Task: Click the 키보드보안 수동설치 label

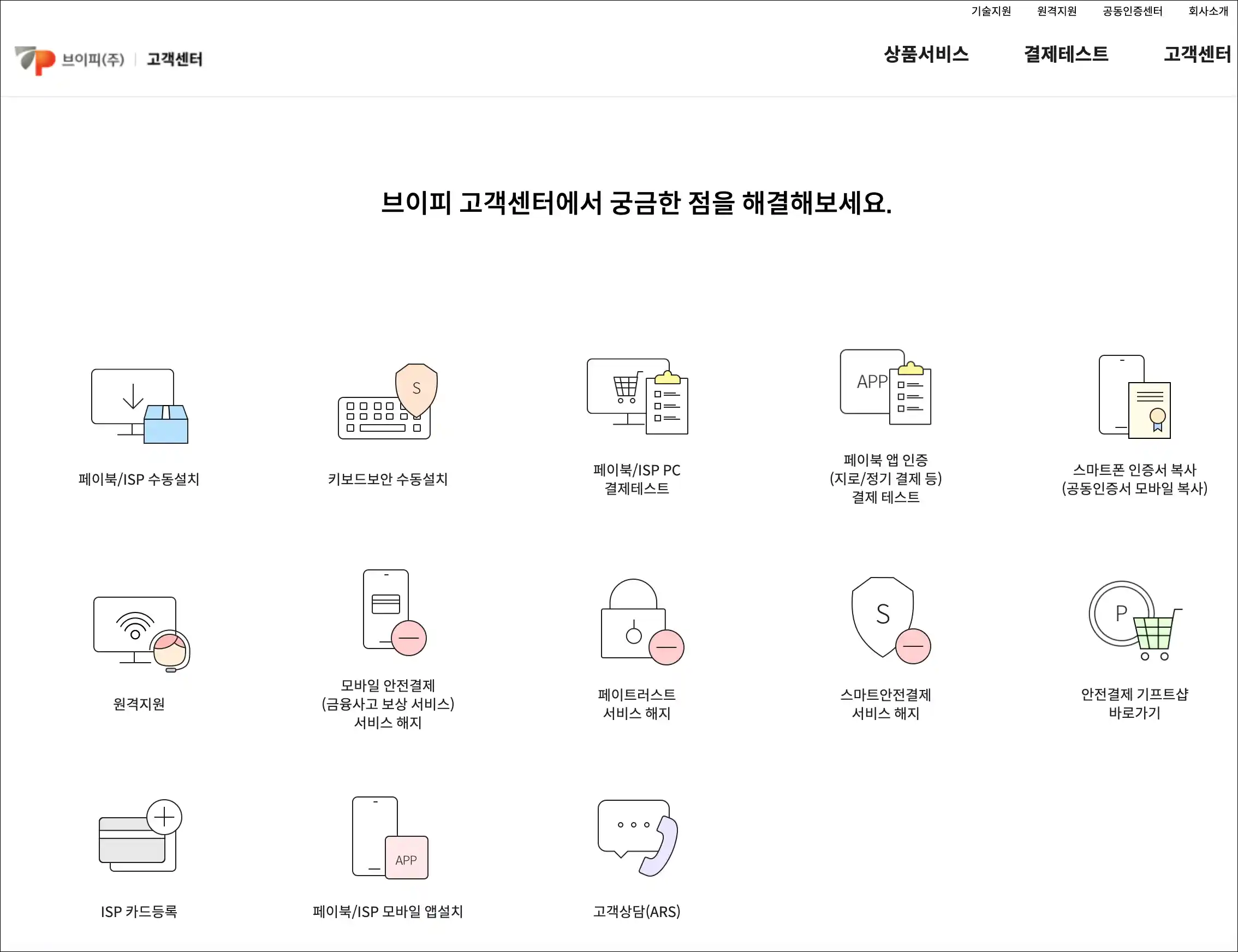Action: [388, 479]
